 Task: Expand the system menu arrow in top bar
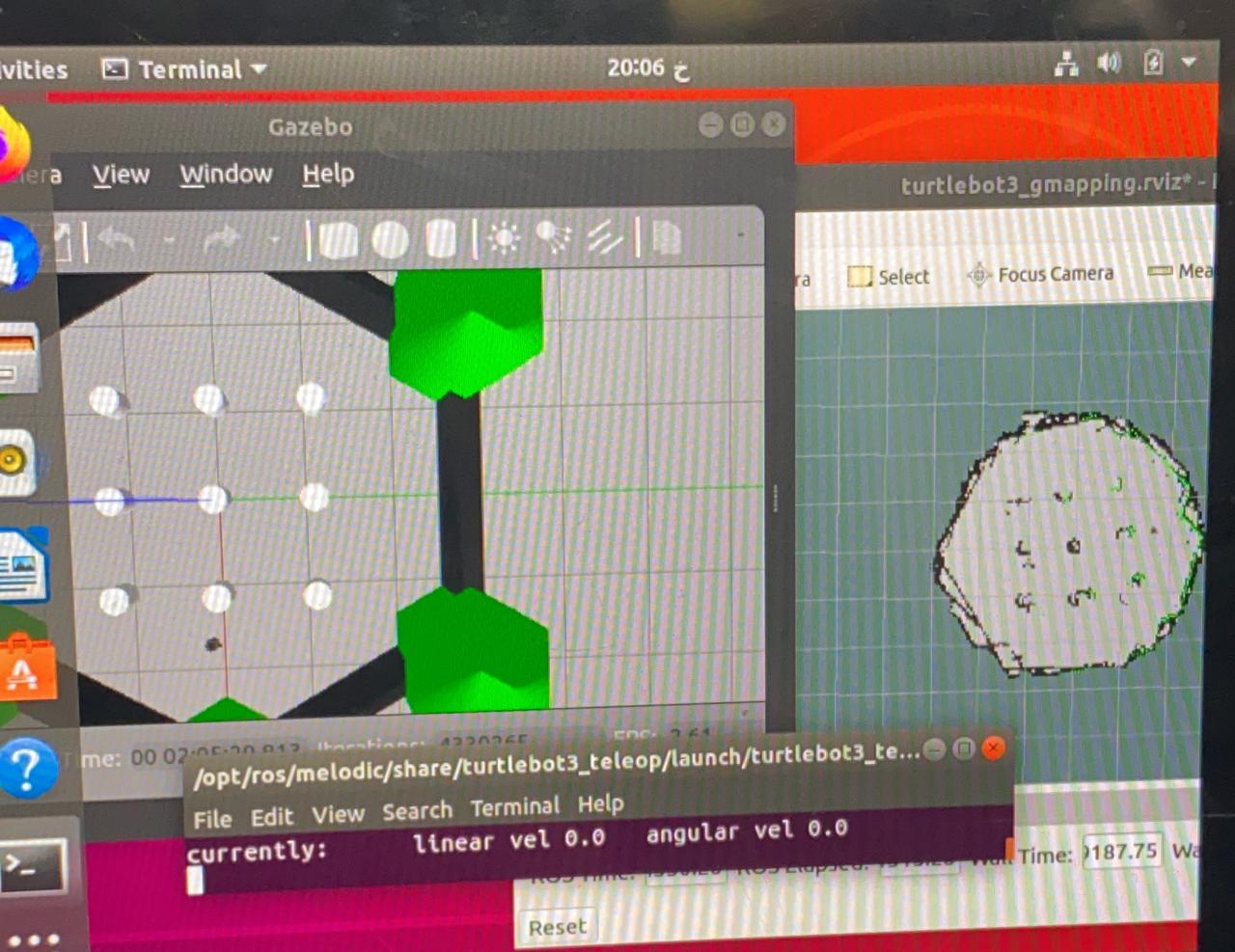coord(1189,62)
